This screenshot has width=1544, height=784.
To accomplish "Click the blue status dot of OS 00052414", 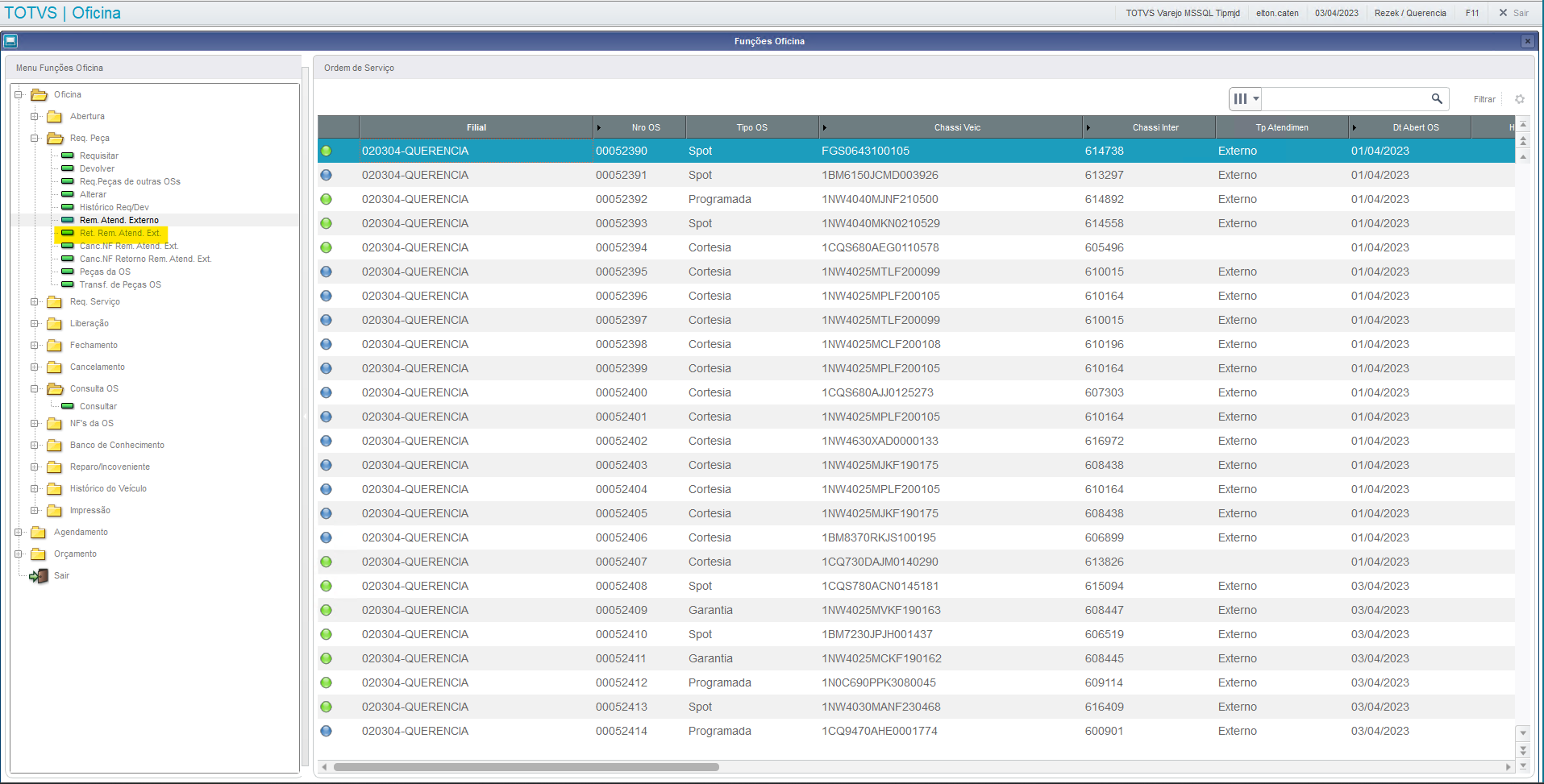I will [x=326, y=731].
